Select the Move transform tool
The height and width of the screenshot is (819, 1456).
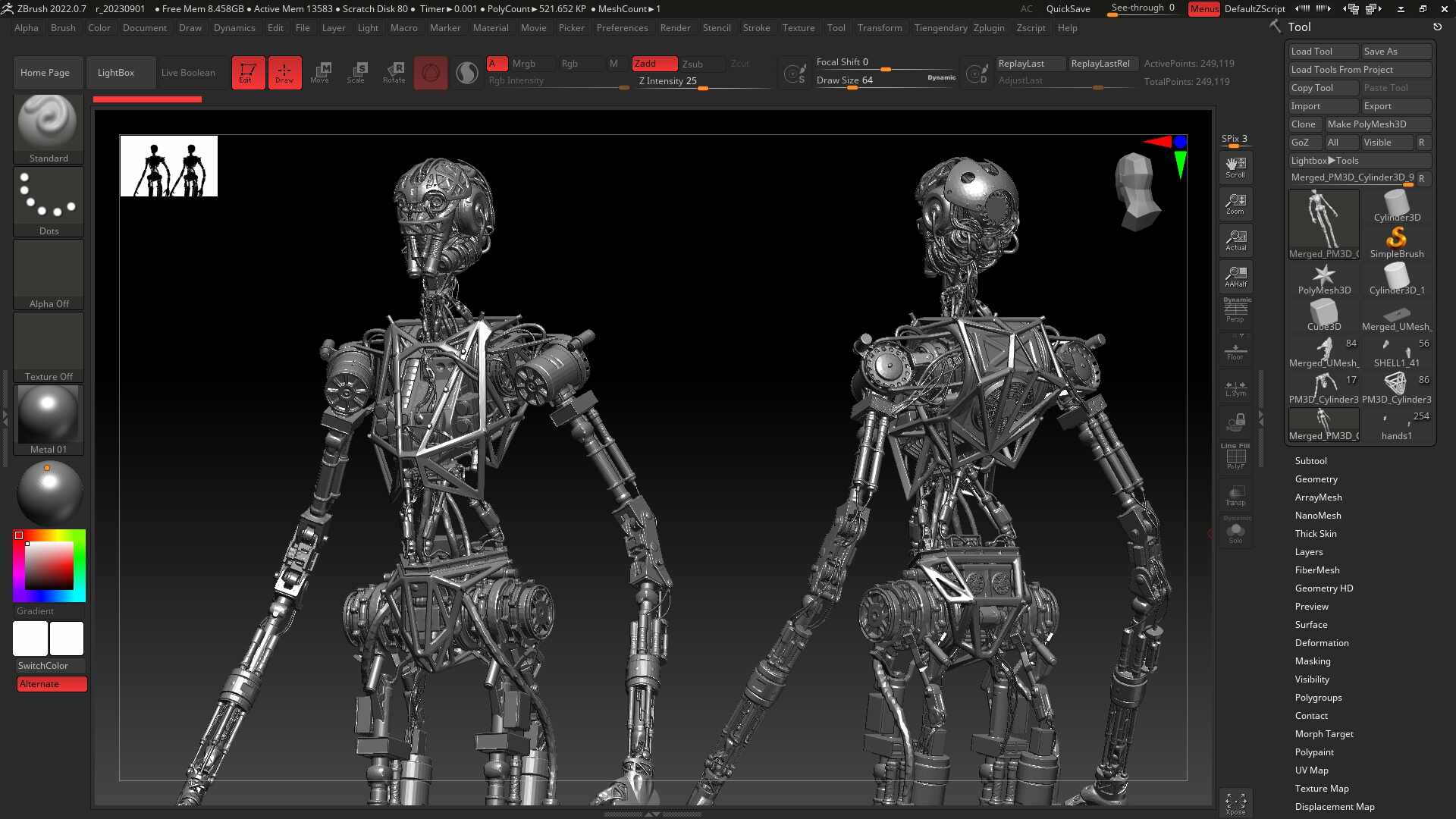320,73
